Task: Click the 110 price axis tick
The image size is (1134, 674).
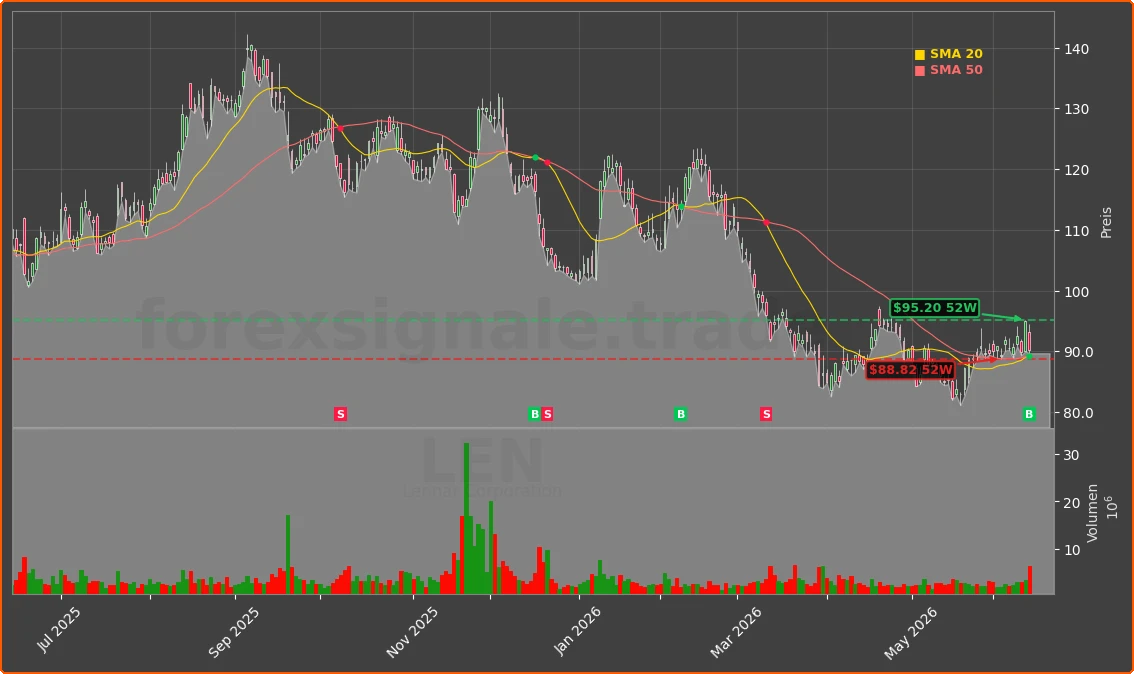Action: coord(1076,231)
